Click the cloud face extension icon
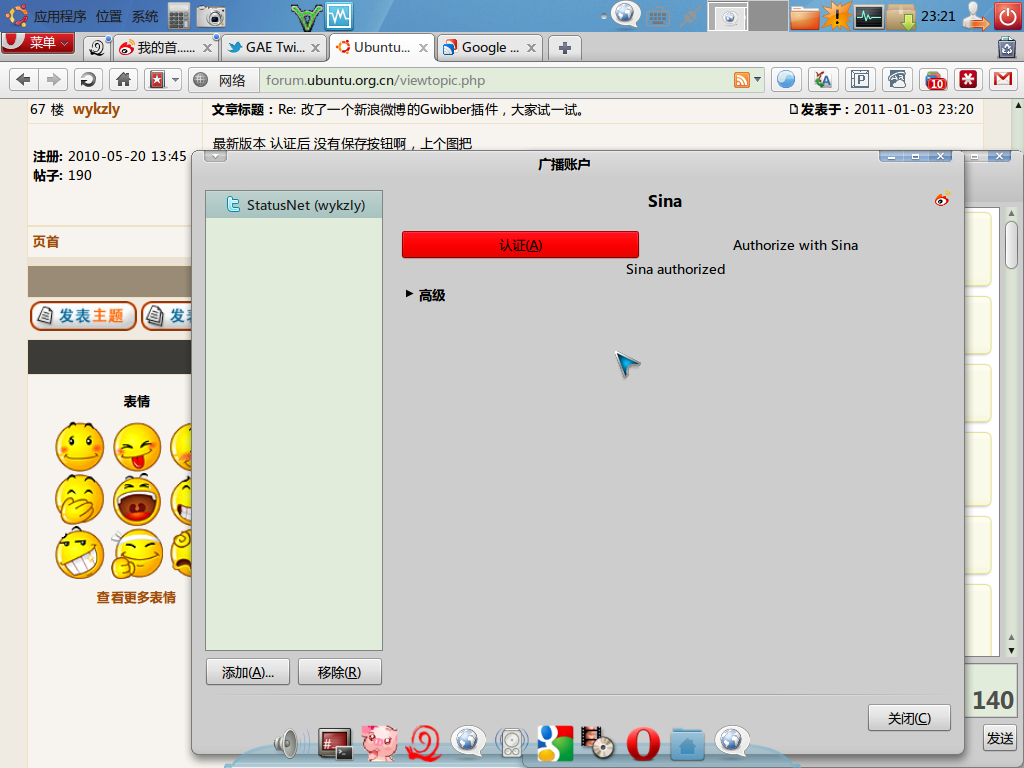 coord(897,80)
